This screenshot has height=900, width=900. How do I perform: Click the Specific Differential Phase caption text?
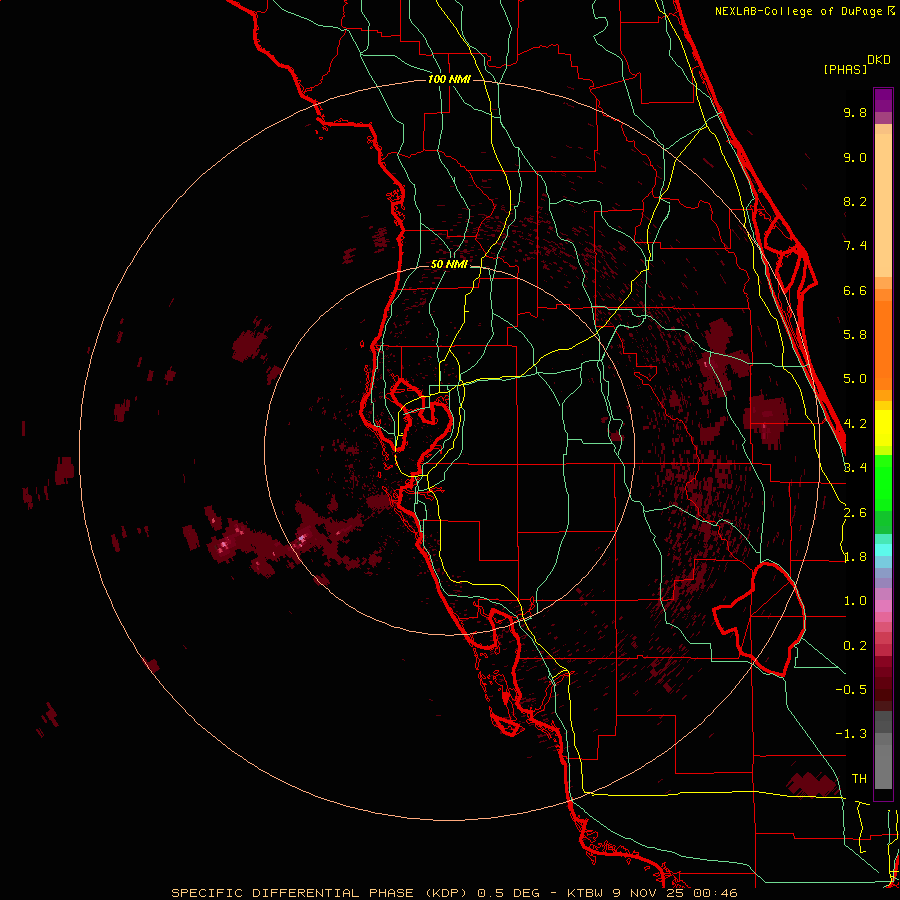(x=454, y=893)
